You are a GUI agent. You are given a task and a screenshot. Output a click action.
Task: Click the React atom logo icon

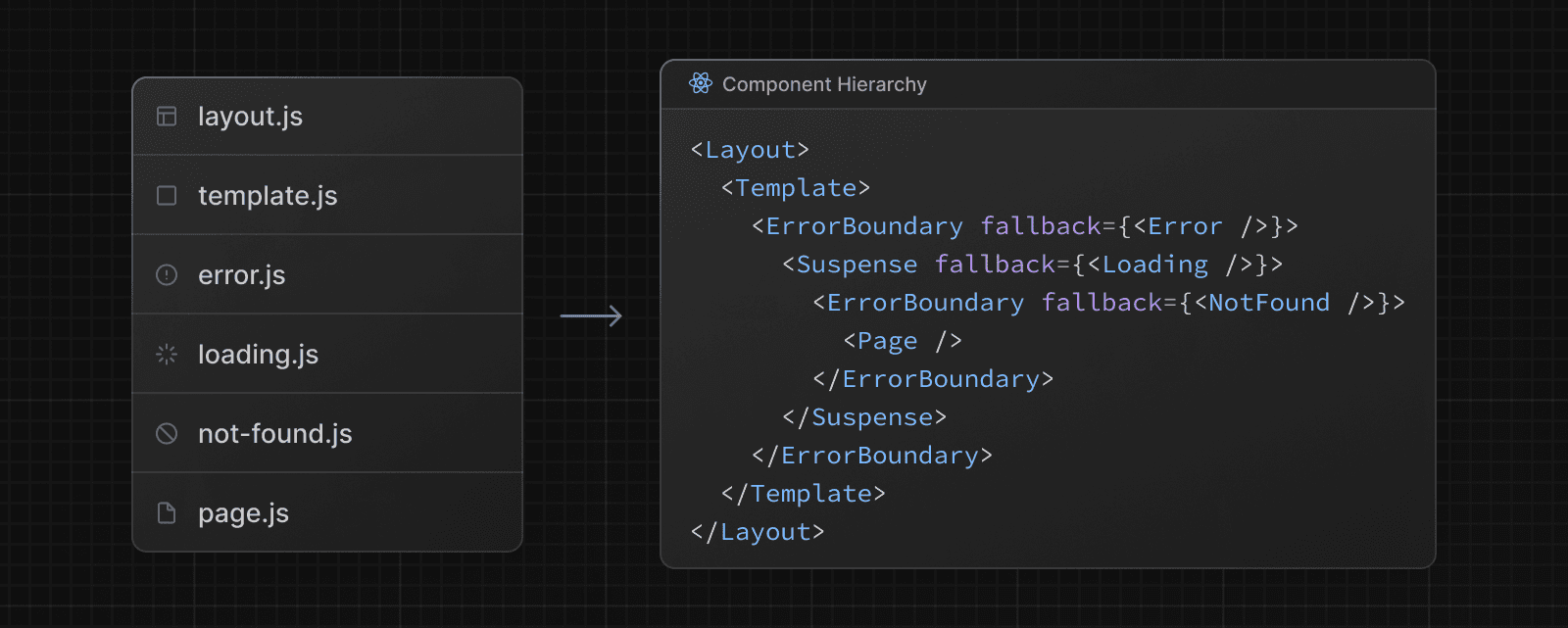[700, 84]
